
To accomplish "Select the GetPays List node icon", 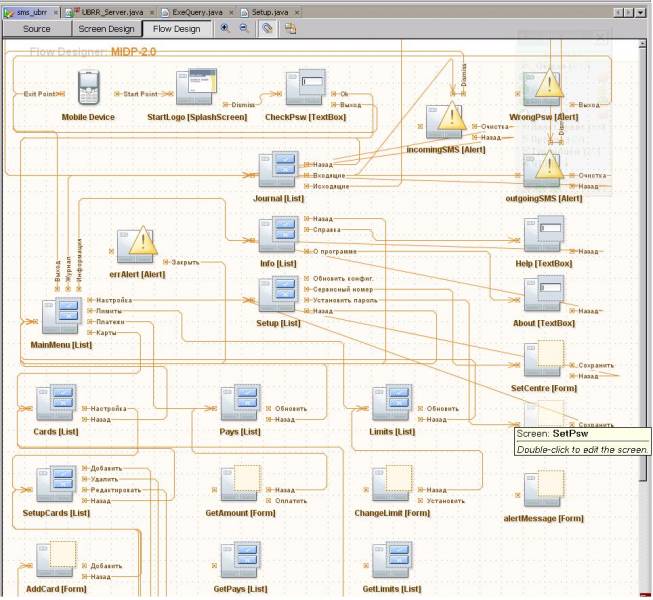I will 240,559.
